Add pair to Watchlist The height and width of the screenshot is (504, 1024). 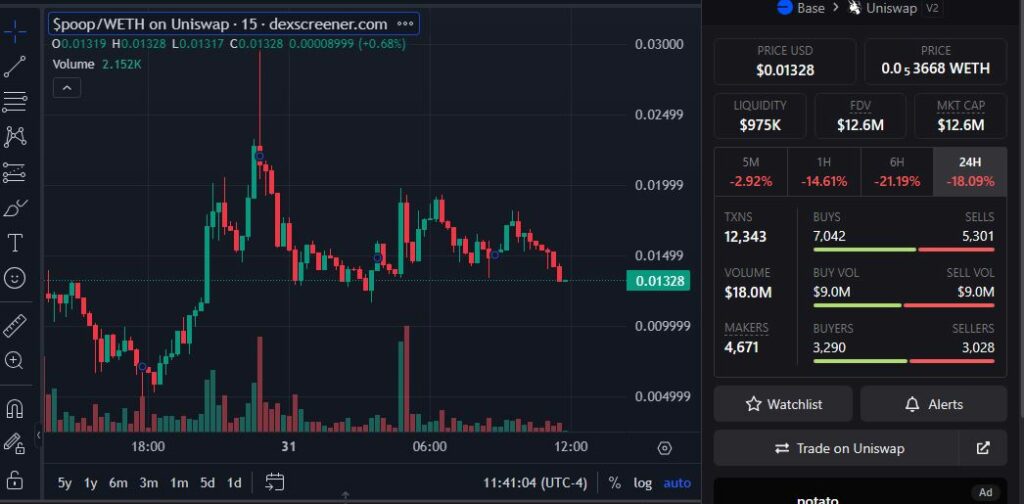[783, 404]
